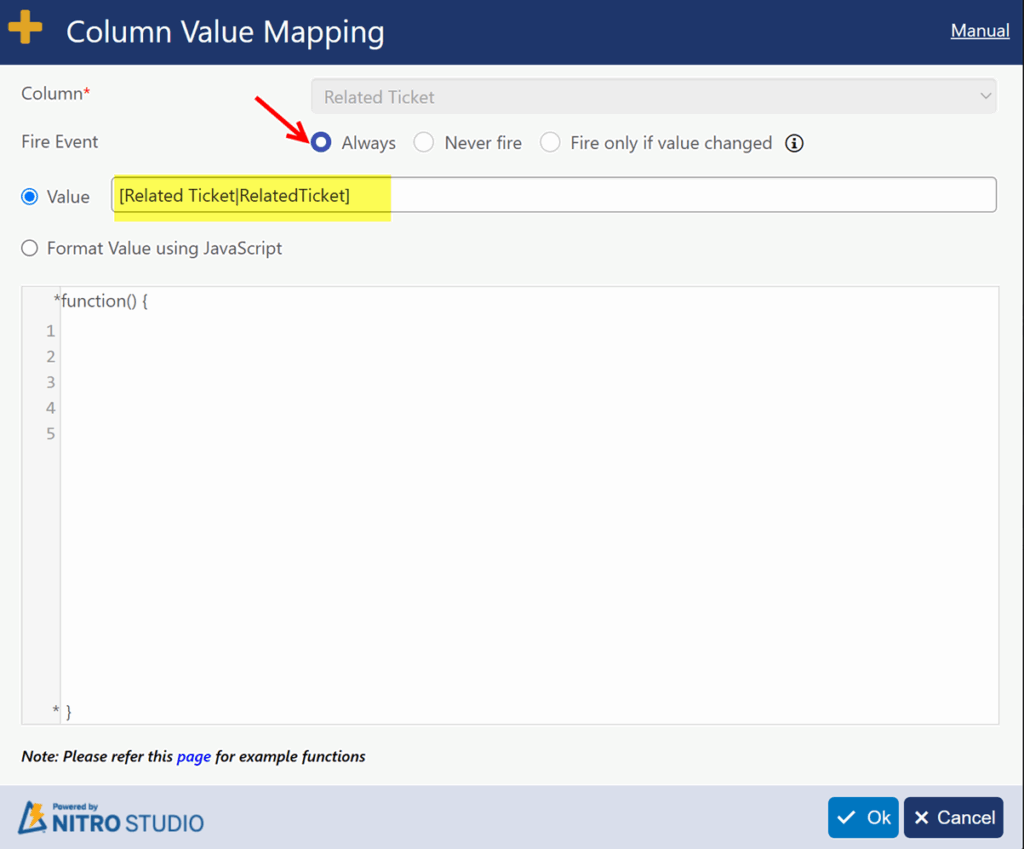Click the Column field label

pyautogui.click(x=56, y=93)
